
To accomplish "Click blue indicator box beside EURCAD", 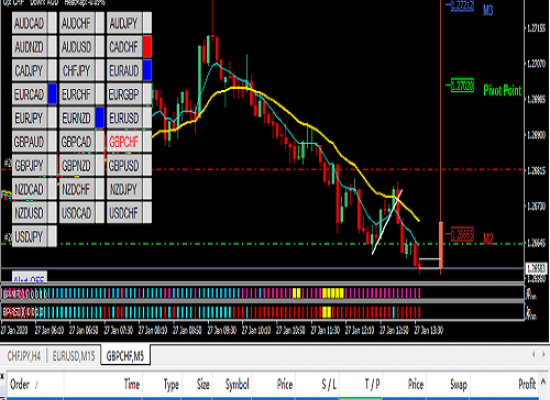I will [x=52, y=94].
